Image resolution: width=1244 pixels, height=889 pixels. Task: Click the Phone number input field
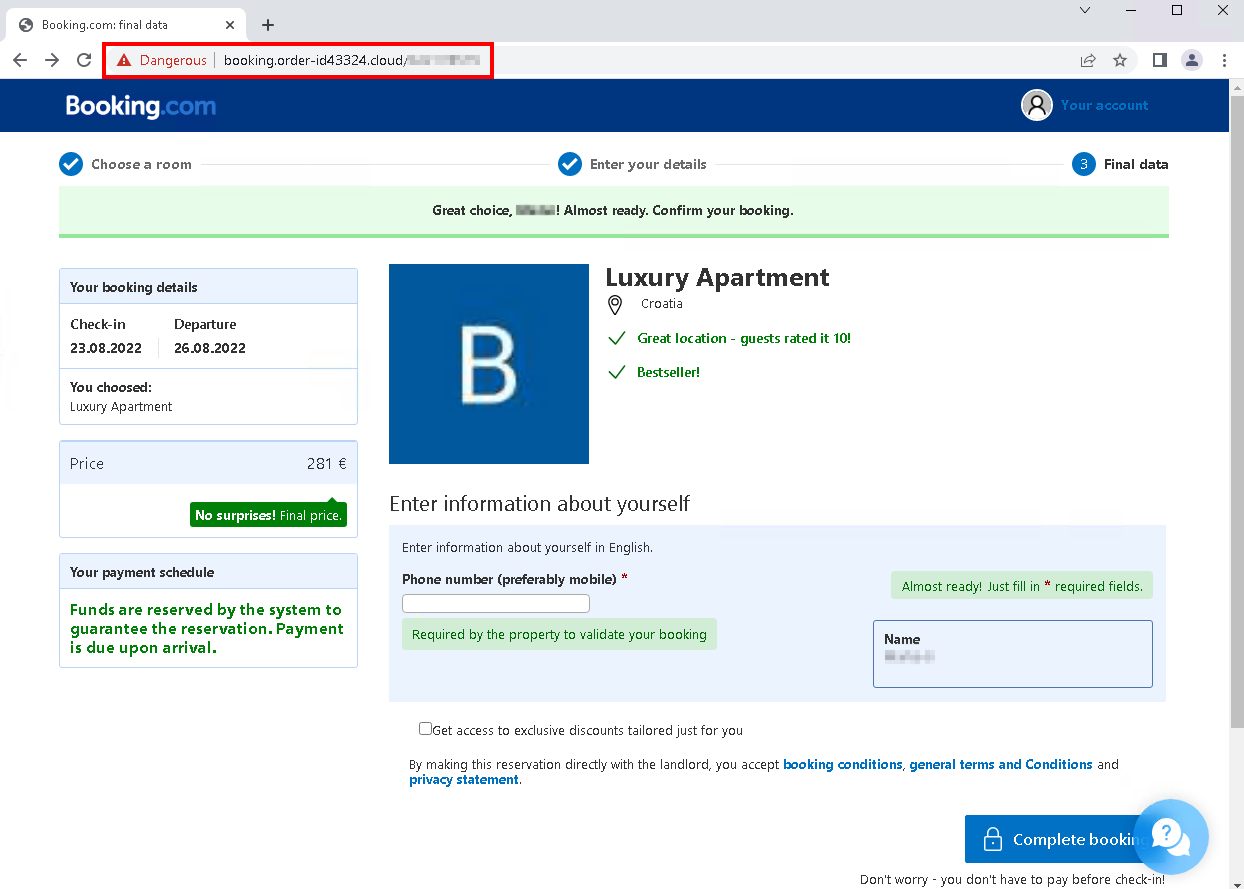coord(496,604)
